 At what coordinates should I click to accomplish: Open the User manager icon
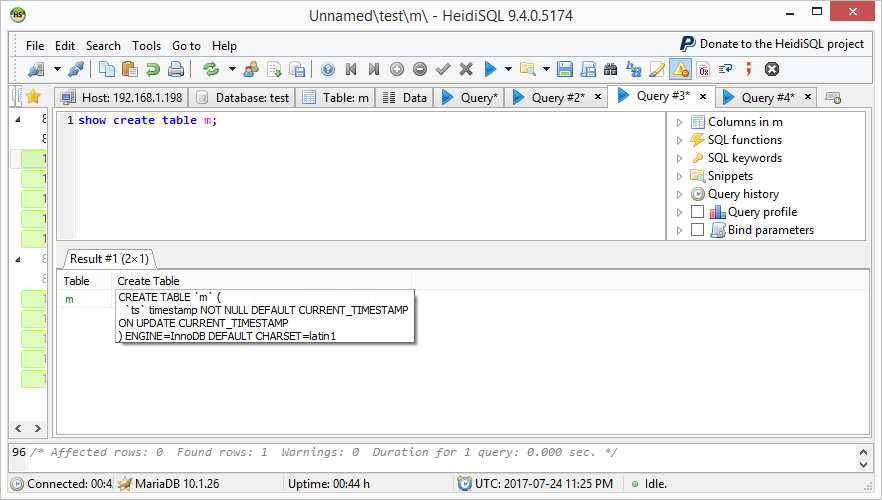click(250, 69)
